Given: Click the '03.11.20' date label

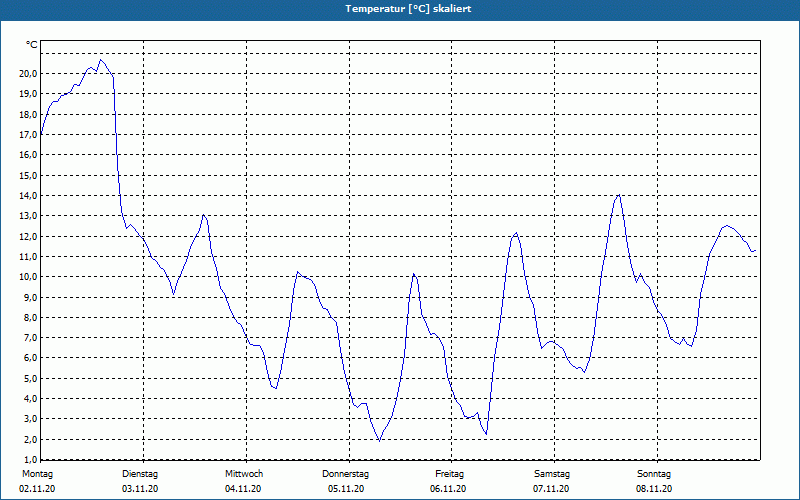Looking at the screenshot, I should 140,489.
